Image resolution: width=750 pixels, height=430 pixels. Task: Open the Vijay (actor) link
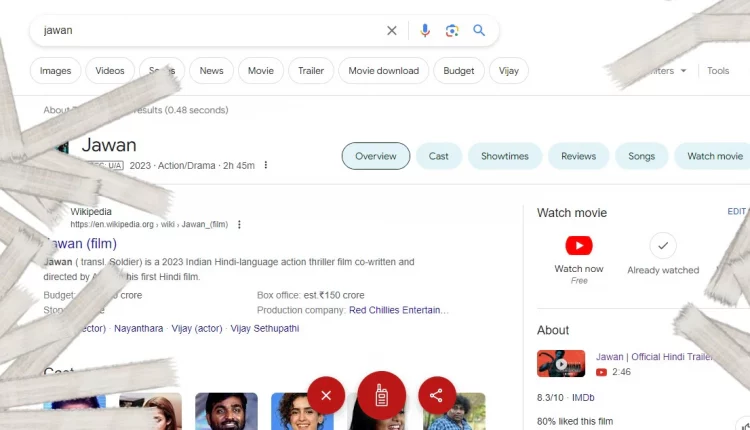click(x=197, y=329)
